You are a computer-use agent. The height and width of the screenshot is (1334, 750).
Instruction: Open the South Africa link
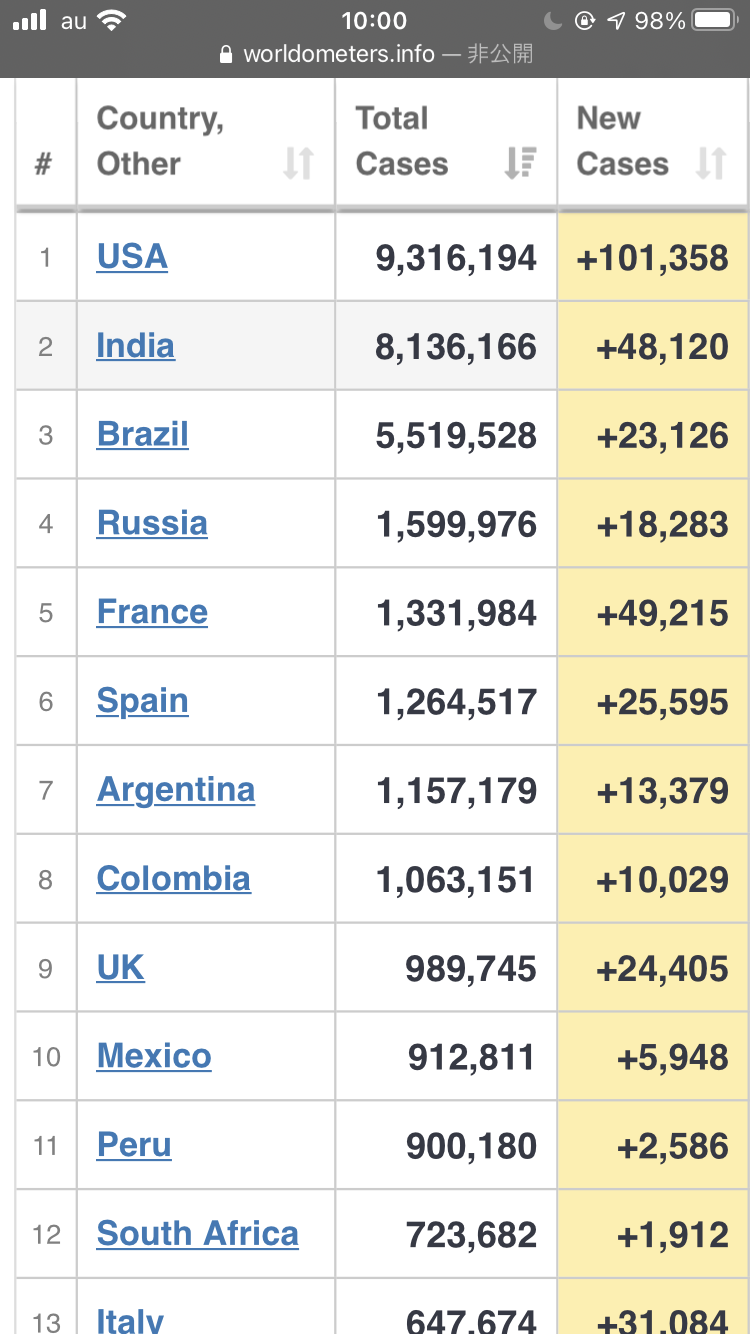(x=197, y=1234)
